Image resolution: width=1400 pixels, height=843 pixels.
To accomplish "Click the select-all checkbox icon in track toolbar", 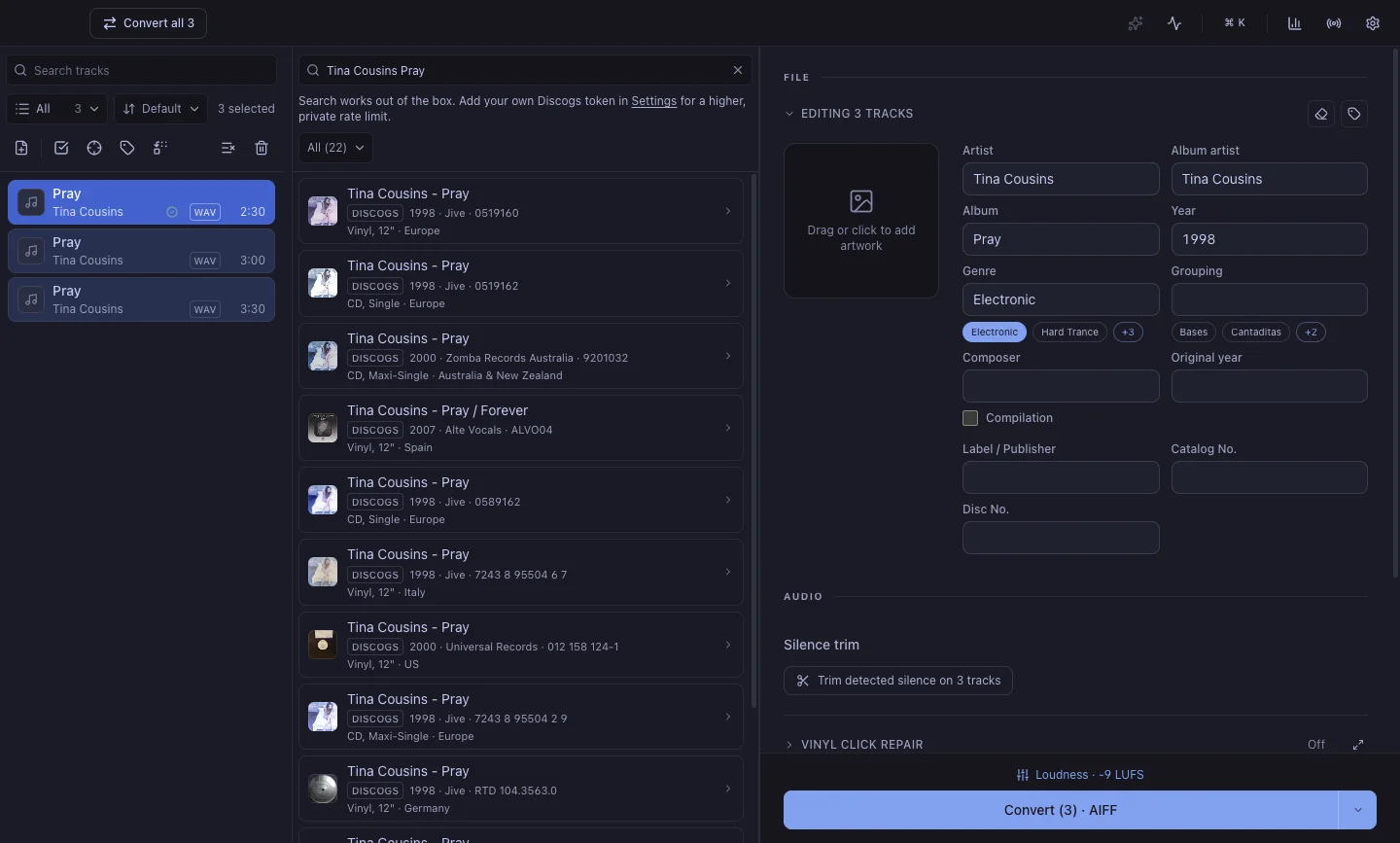I will pos(61,148).
